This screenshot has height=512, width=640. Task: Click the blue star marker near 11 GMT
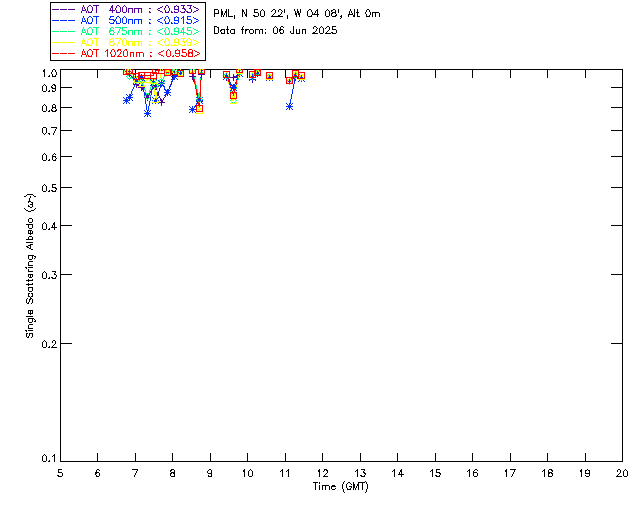[289, 106]
